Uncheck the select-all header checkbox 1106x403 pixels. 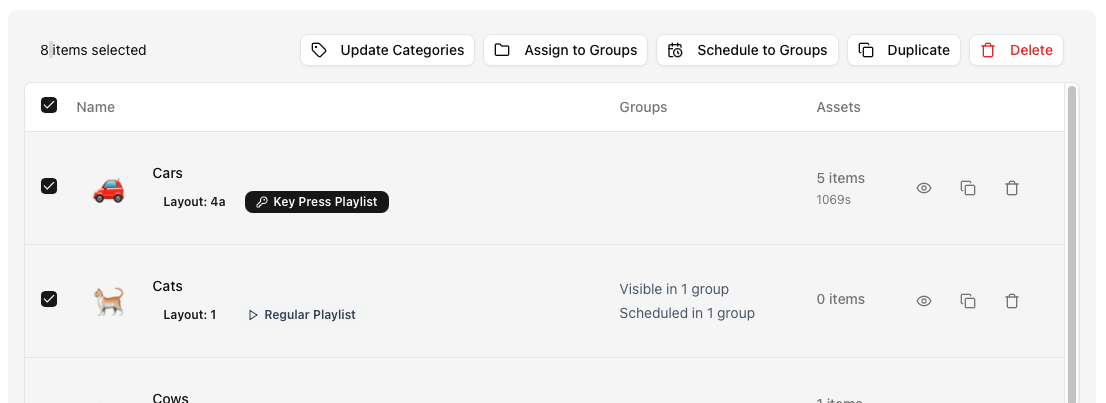49,106
